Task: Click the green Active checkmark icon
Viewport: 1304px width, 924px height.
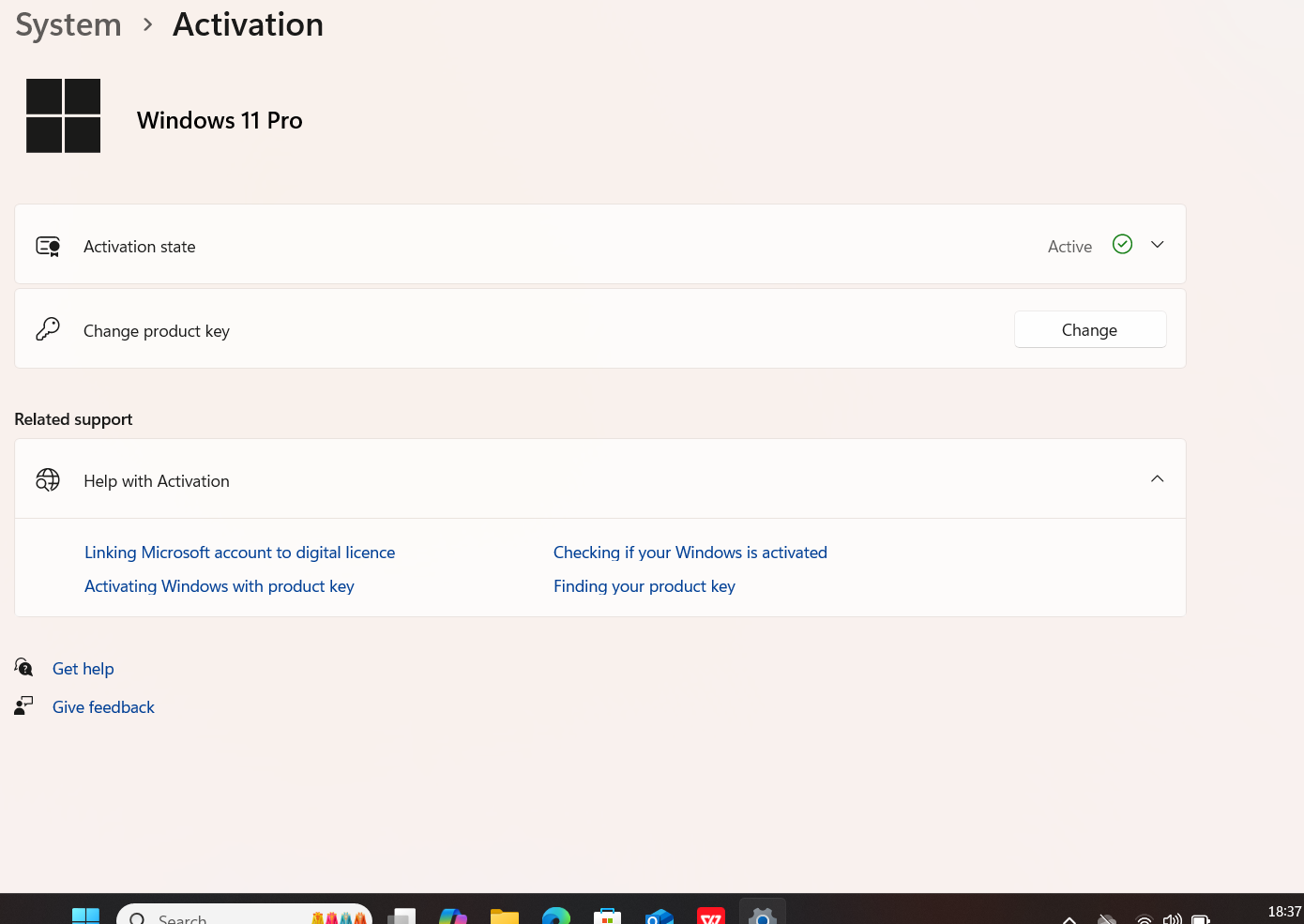Action: point(1122,245)
